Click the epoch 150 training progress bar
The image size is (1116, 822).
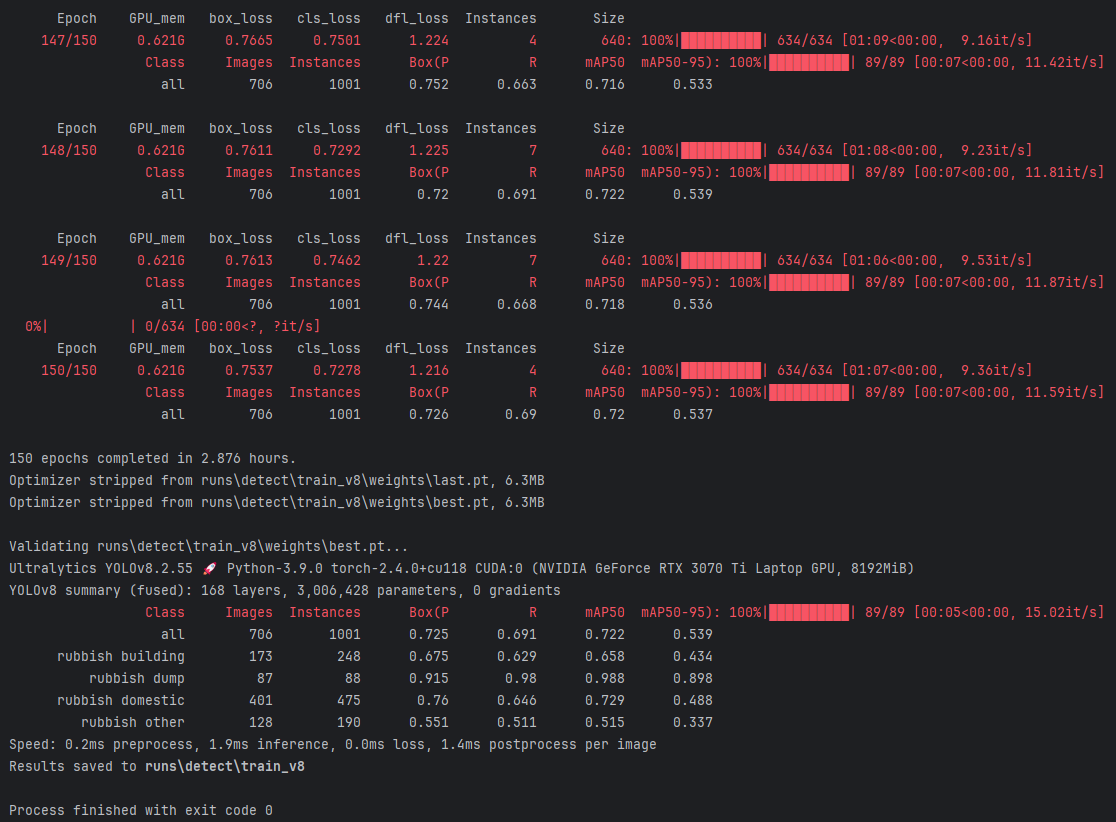pos(721,371)
